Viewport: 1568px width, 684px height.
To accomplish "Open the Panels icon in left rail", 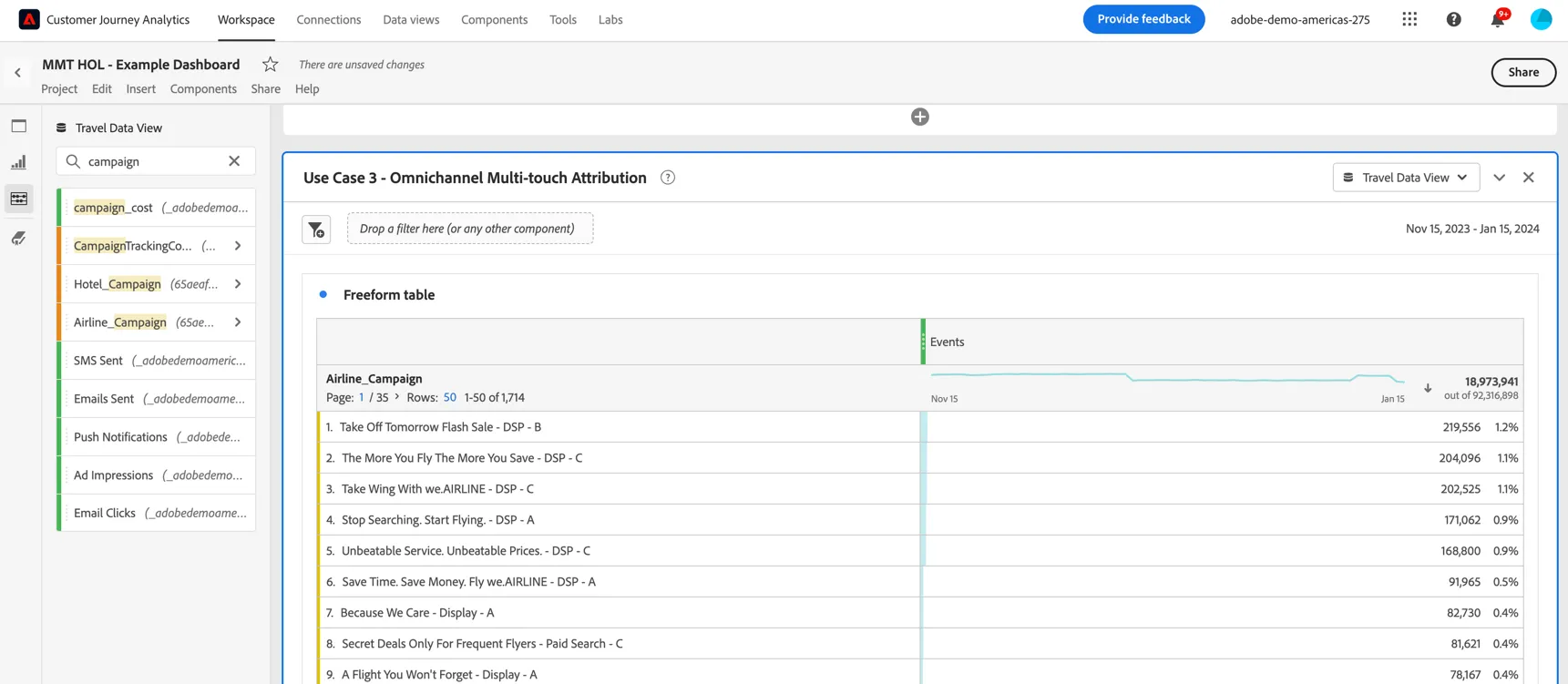I will 19,126.
